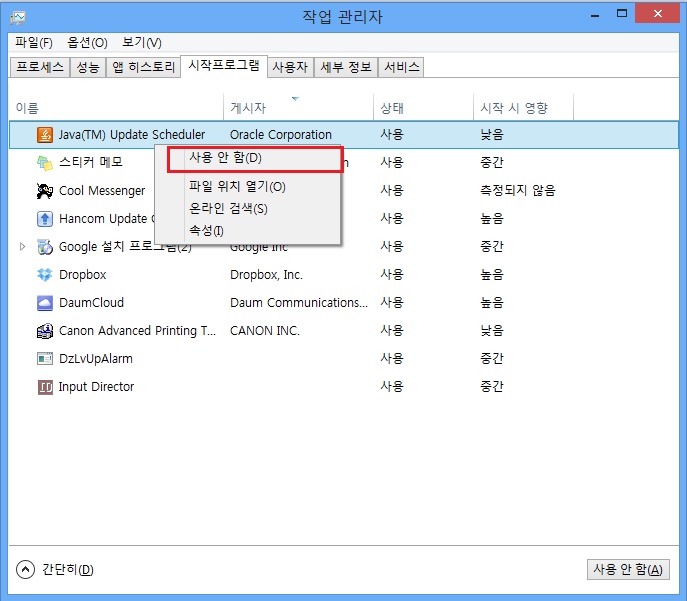Select the DzLvUpAlarm row name

[96, 359]
